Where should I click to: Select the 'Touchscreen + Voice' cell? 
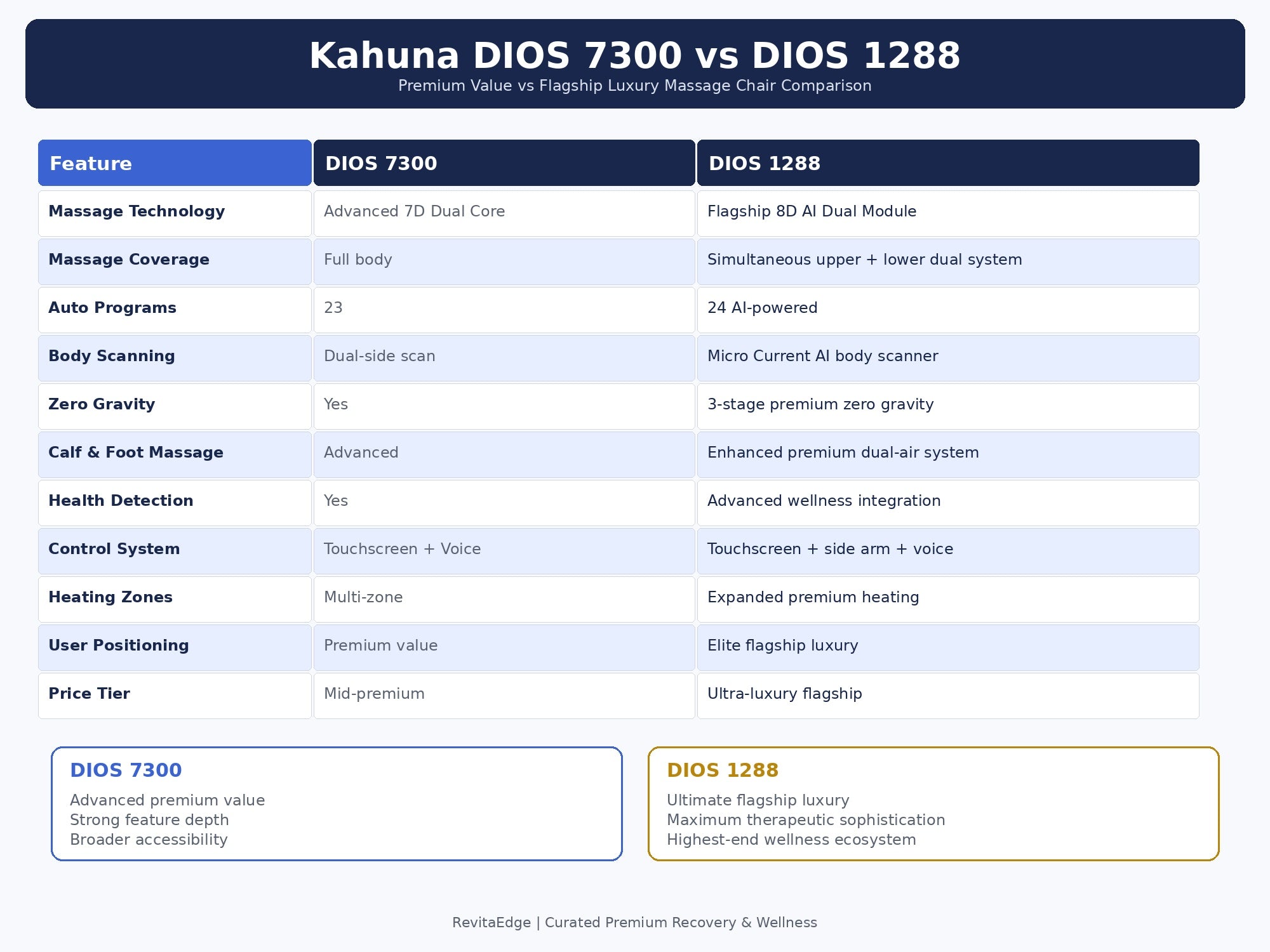tap(504, 552)
